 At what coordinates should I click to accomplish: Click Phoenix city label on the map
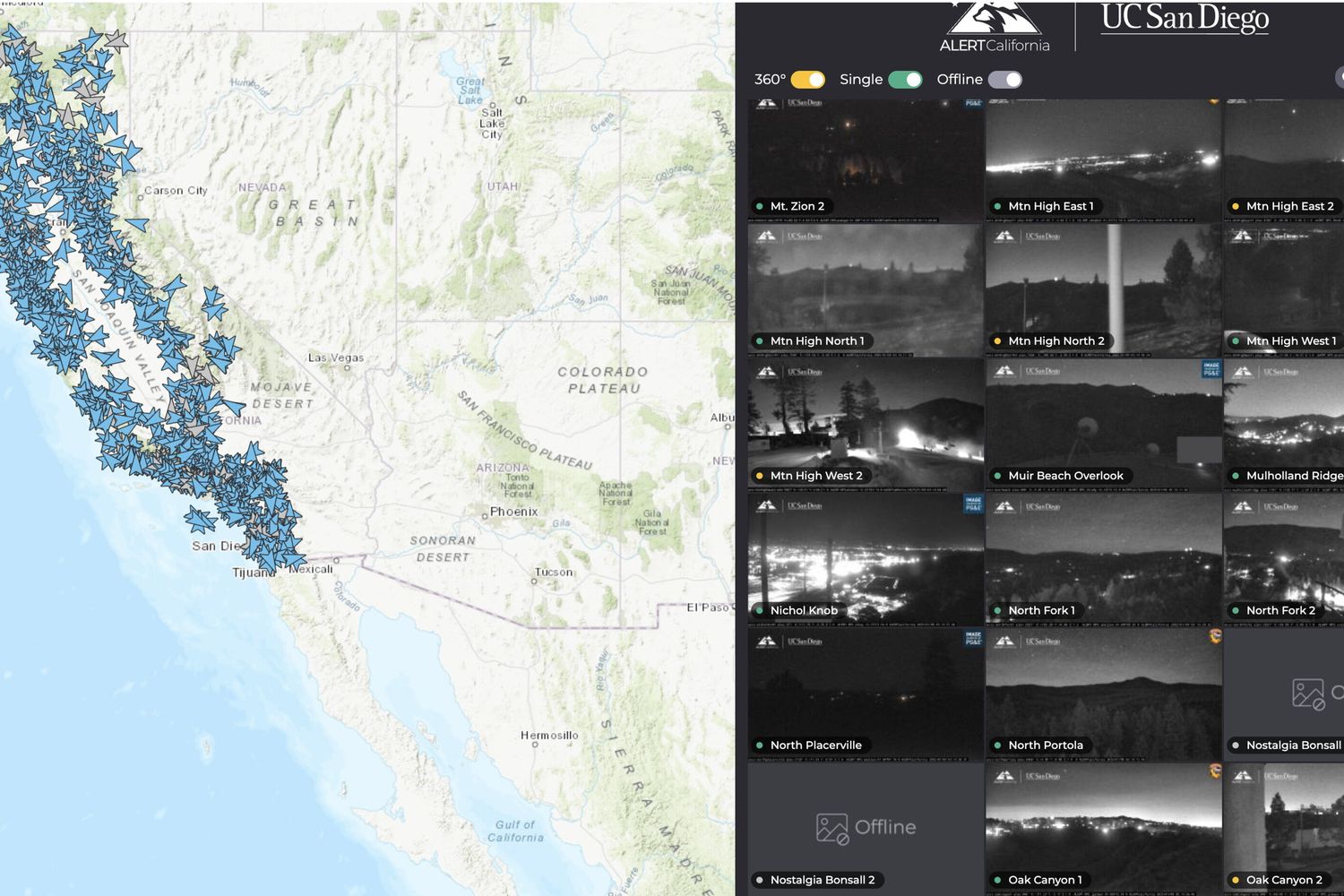(x=513, y=512)
